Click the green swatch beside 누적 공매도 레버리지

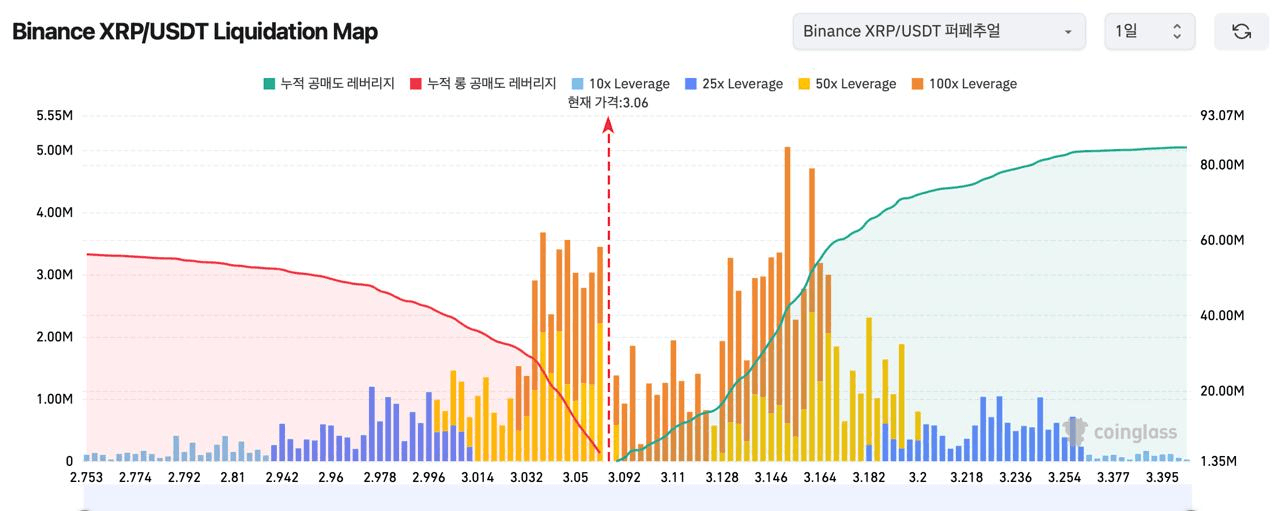268,84
